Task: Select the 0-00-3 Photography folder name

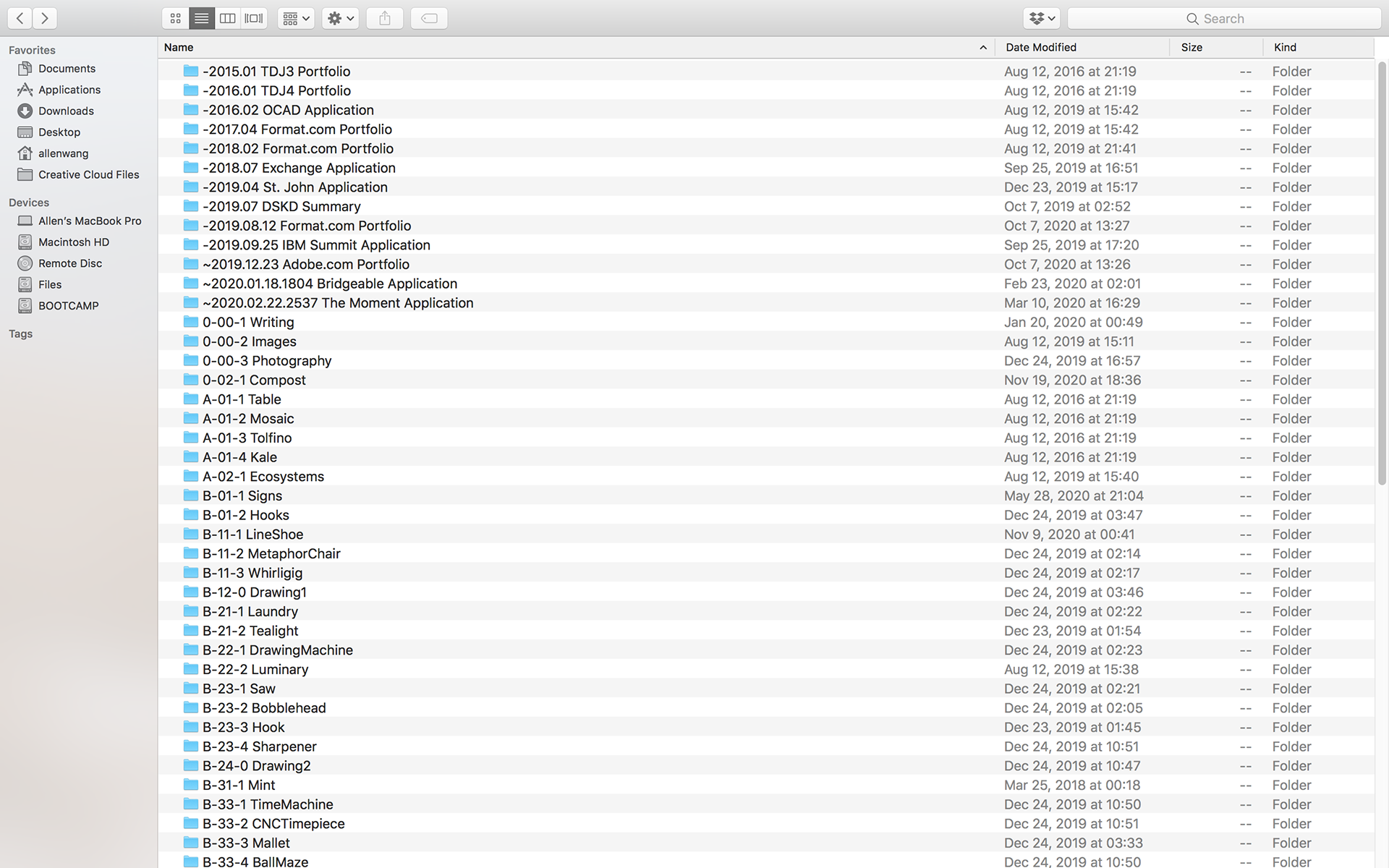Action: pos(267,360)
